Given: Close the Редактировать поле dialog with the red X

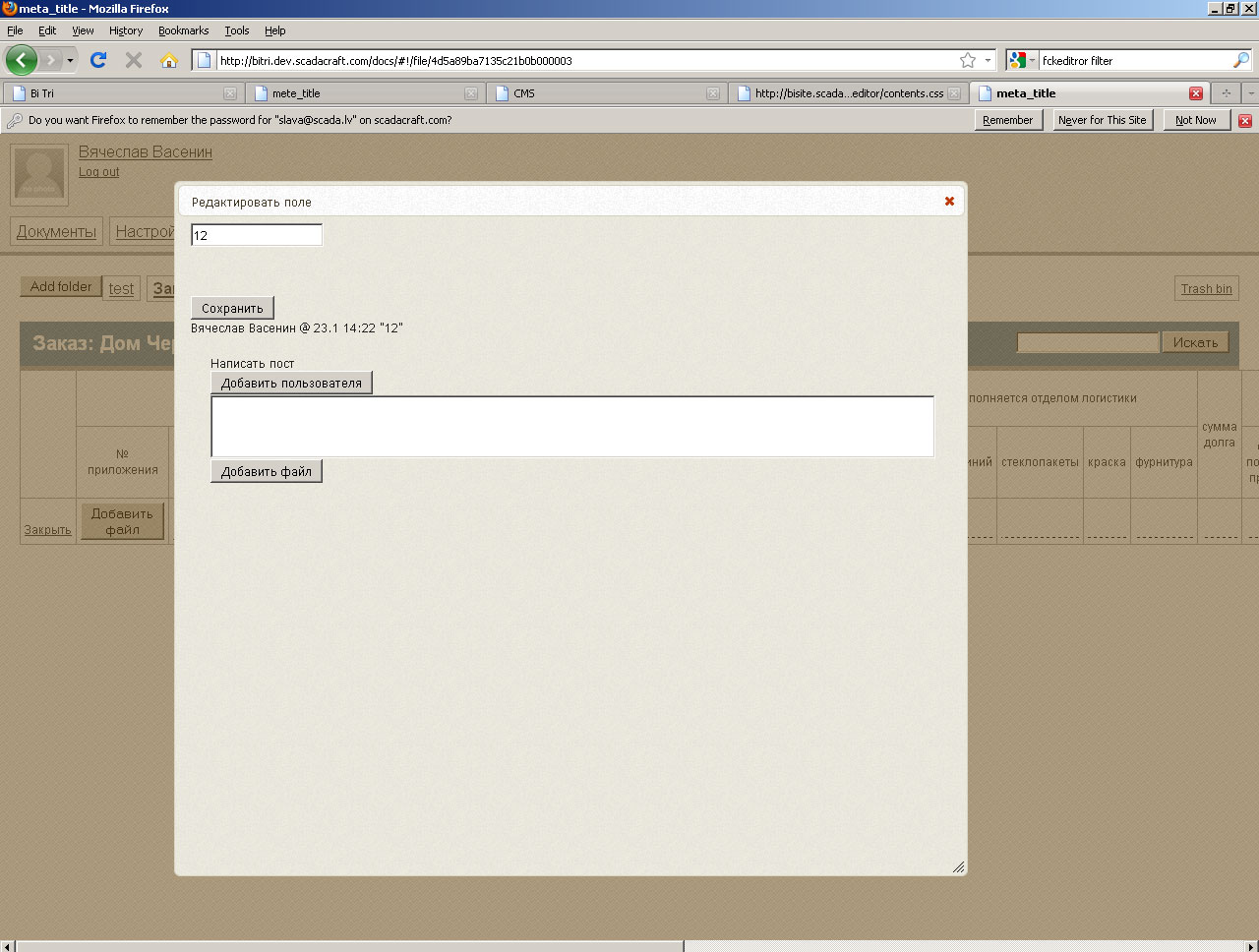Looking at the screenshot, I should pos(949,201).
